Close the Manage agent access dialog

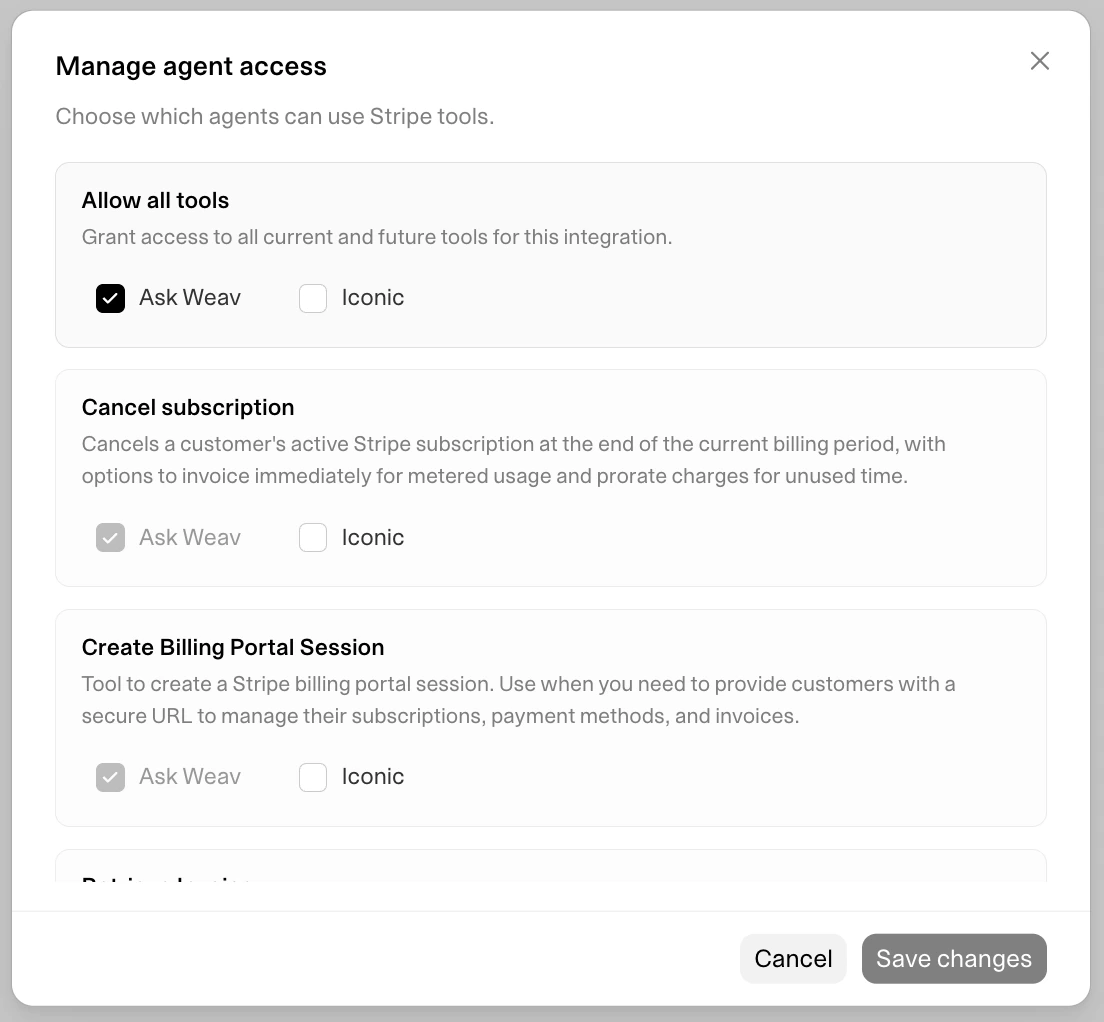[x=1039, y=61]
